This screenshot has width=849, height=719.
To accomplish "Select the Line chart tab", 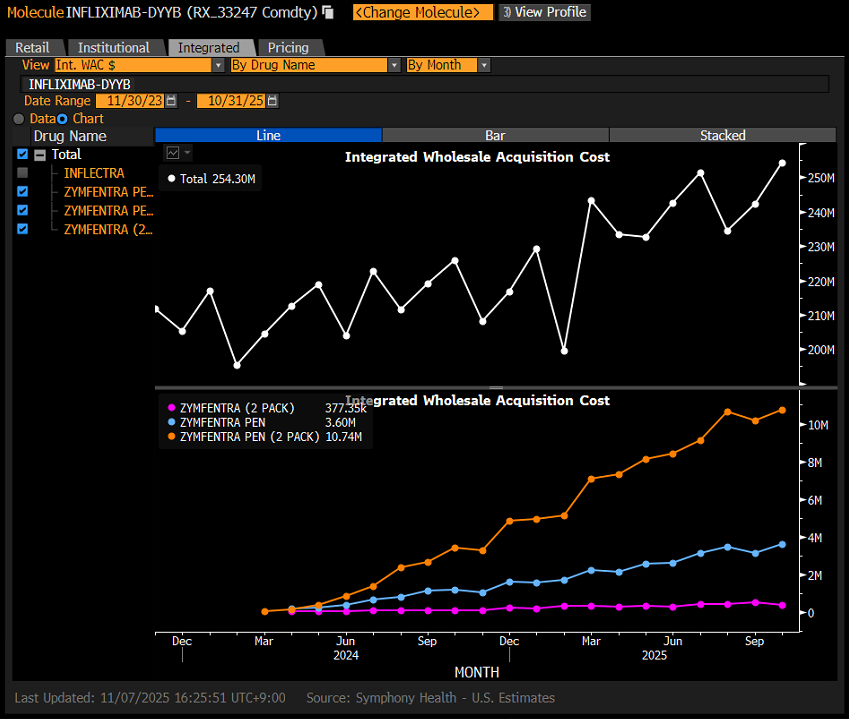I will 269,135.
